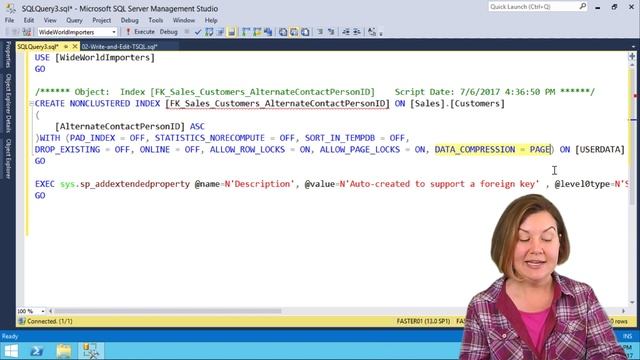Click 'FASTER01 (13.0 SP1)' in status bar
Viewport: 640px width, 360px height.
[423, 321]
